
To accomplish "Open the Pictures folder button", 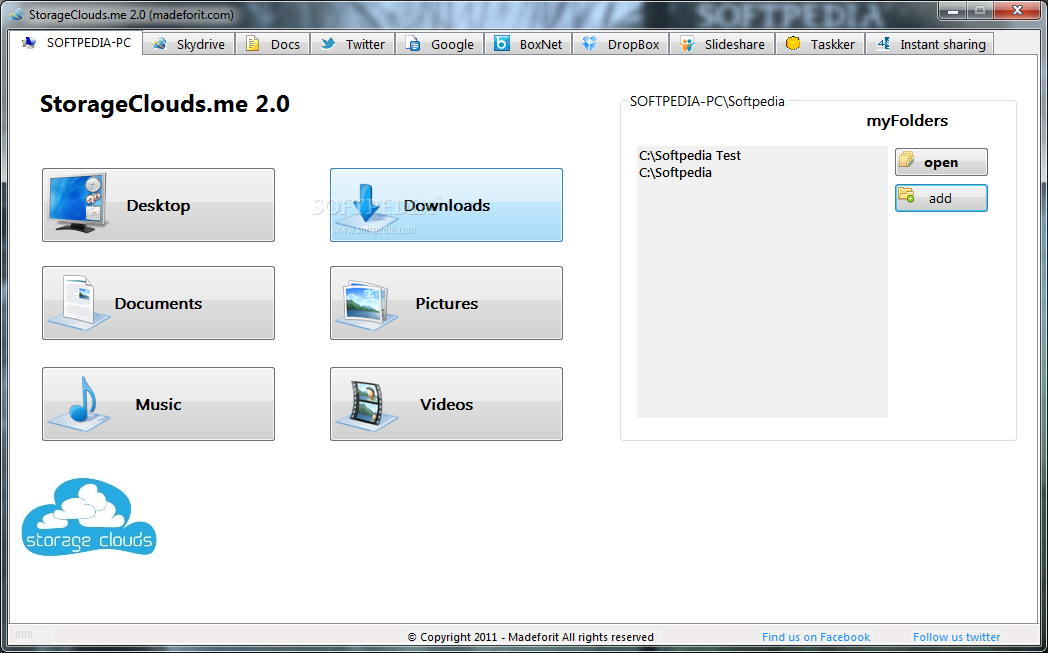I will point(446,303).
